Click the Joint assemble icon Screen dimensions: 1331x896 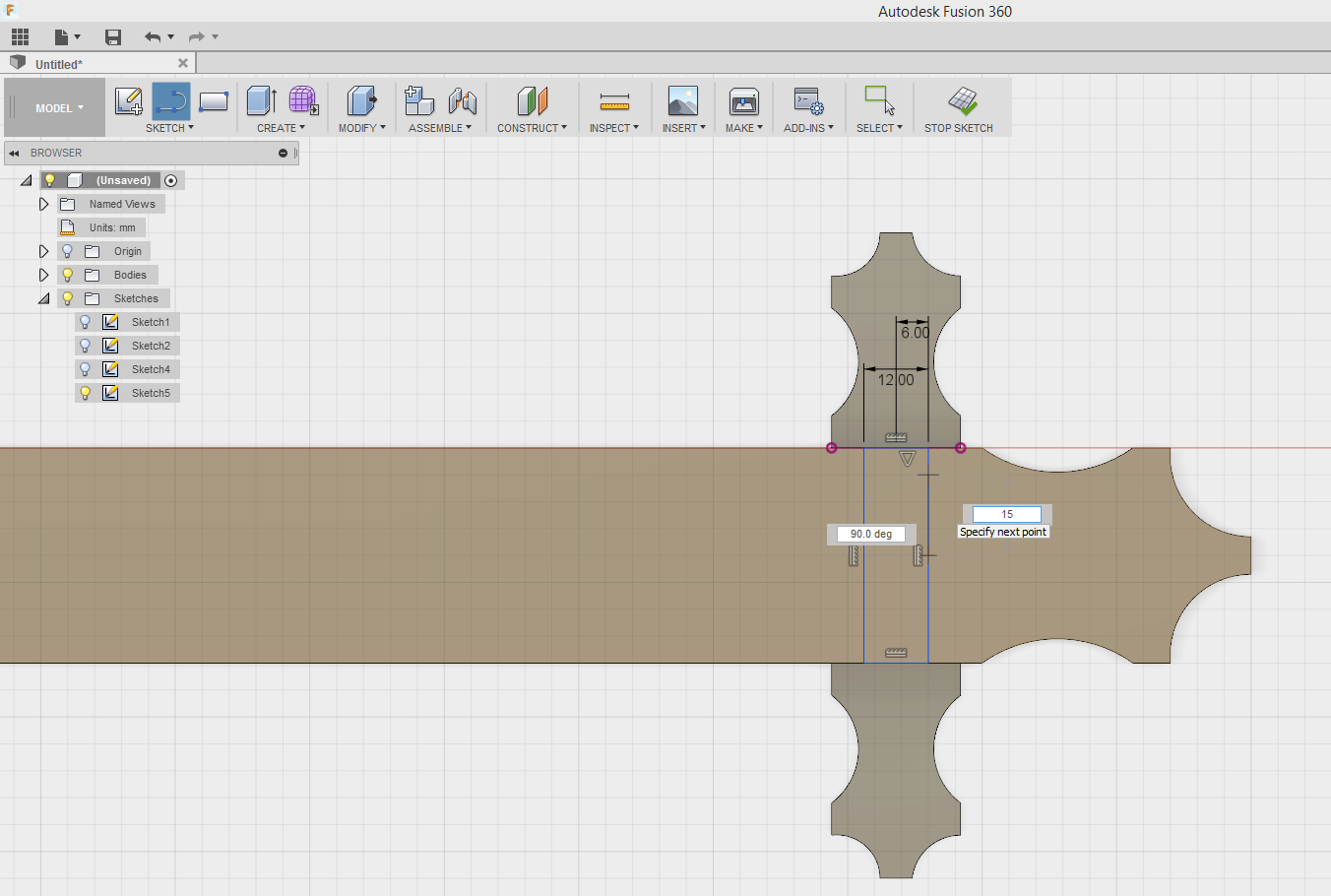point(463,100)
